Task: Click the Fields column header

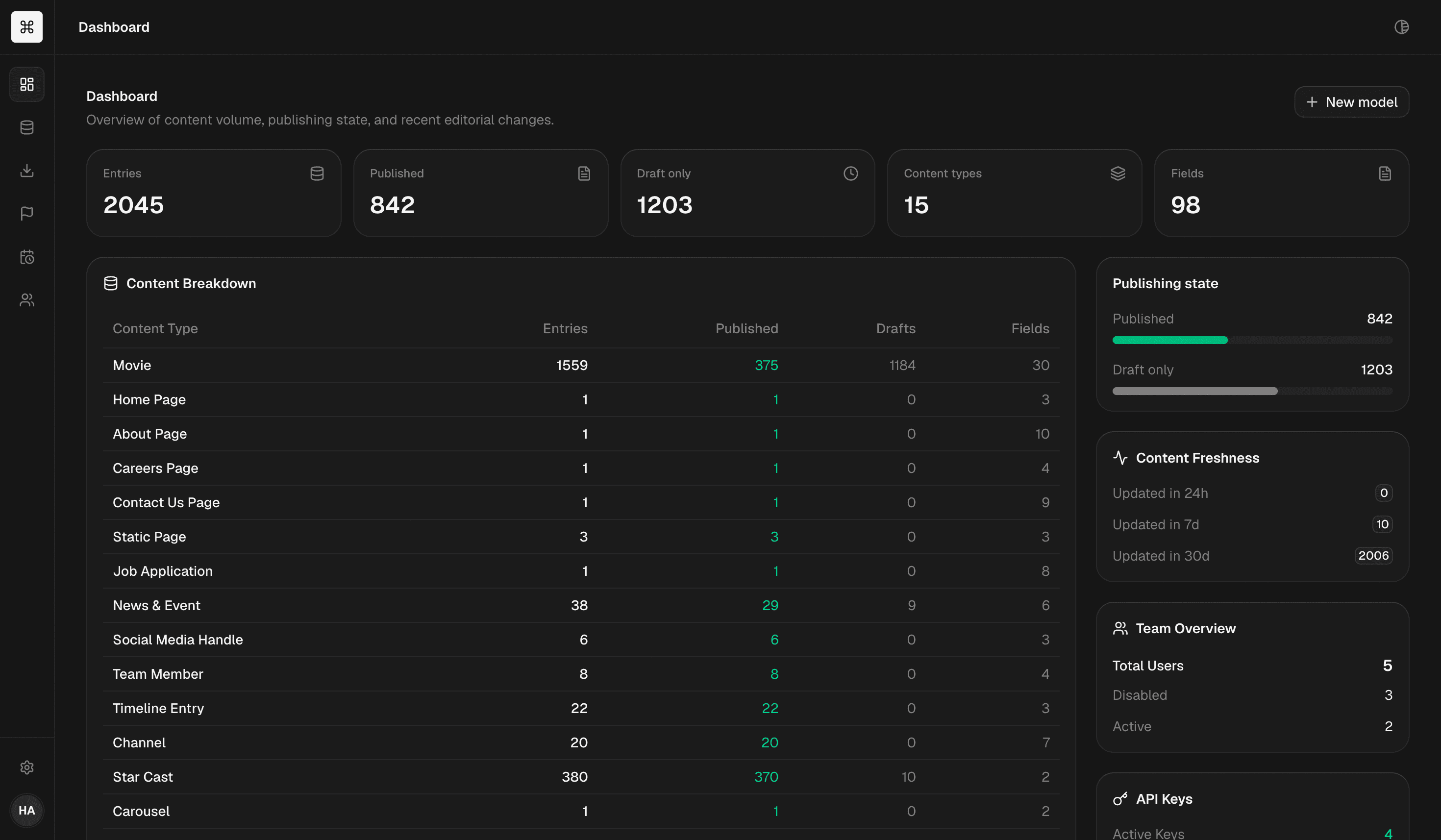Action: point(1030,329)
